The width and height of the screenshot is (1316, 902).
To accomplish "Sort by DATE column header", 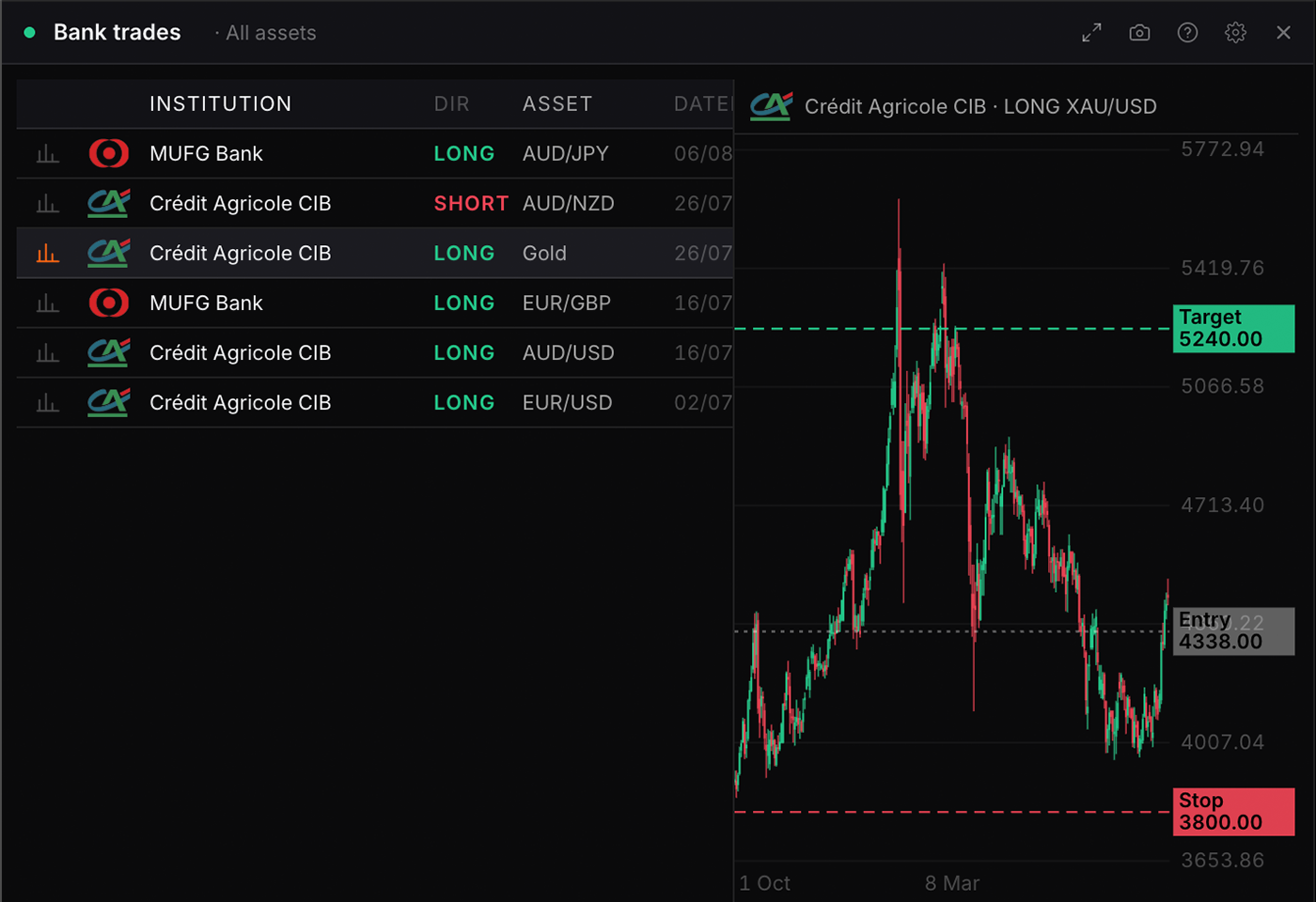I will point(702,104).
